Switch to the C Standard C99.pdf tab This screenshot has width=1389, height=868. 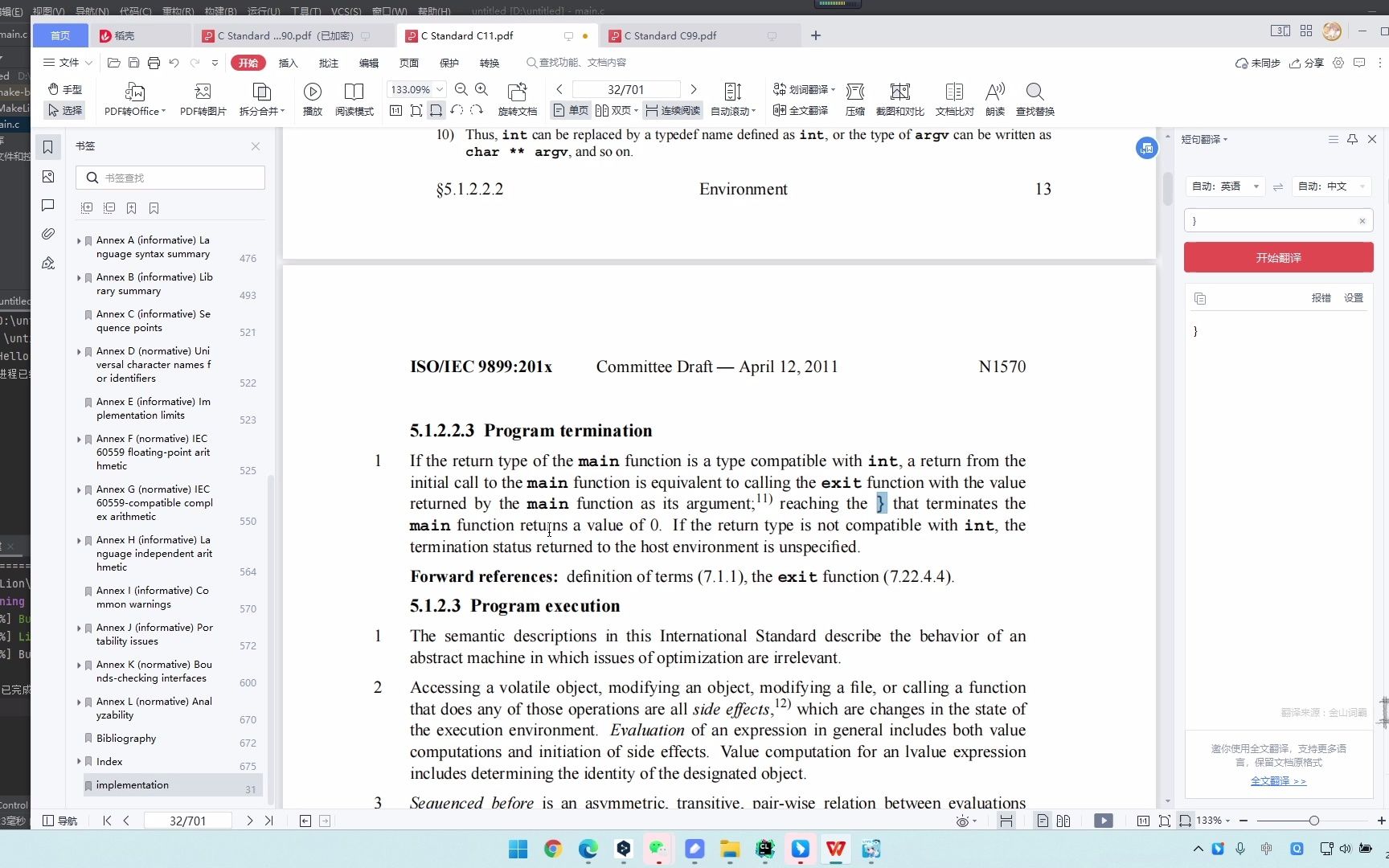click(x=670, y=35)
